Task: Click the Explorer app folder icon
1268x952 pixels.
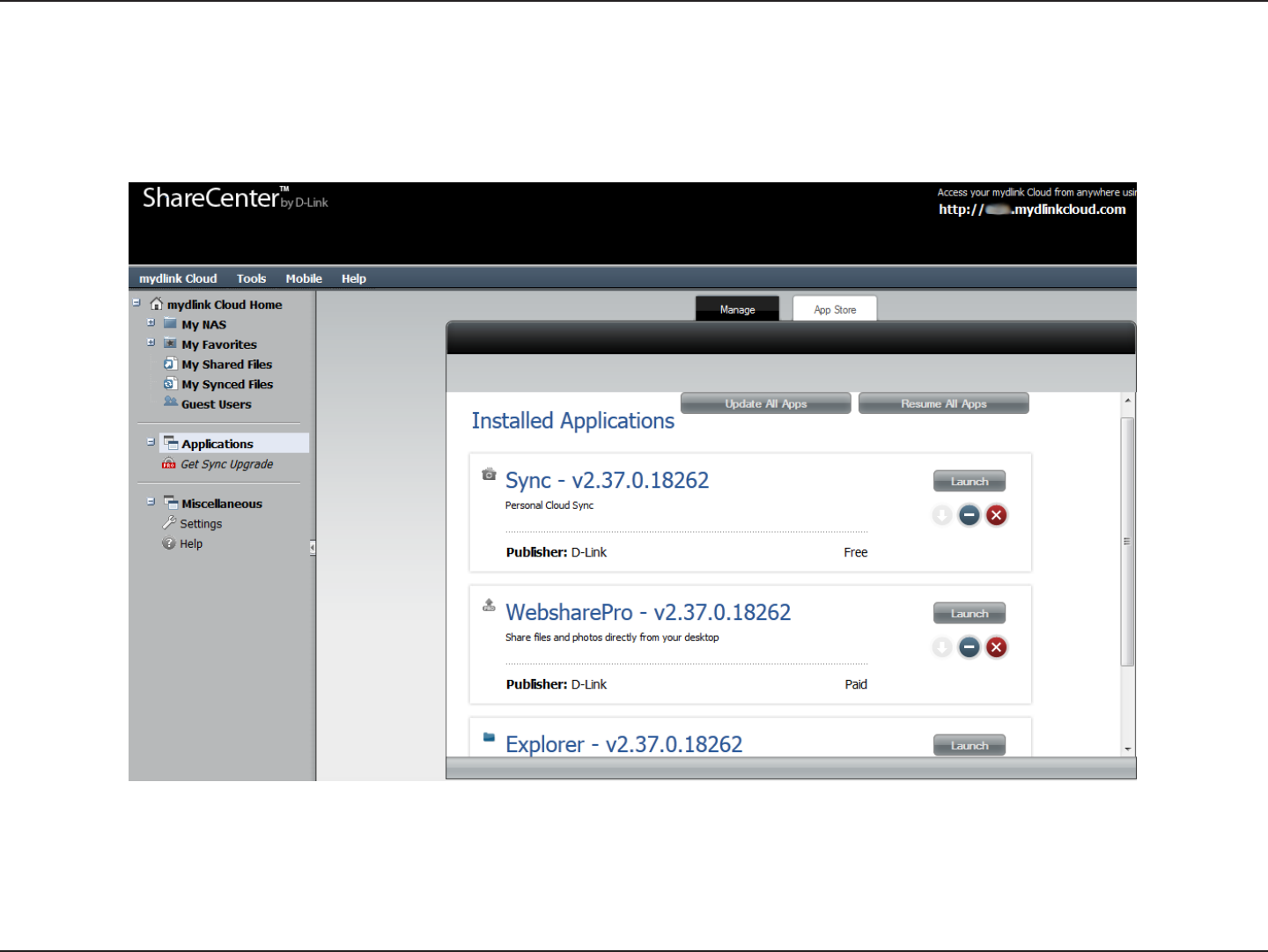Action: tap(489, 737)
